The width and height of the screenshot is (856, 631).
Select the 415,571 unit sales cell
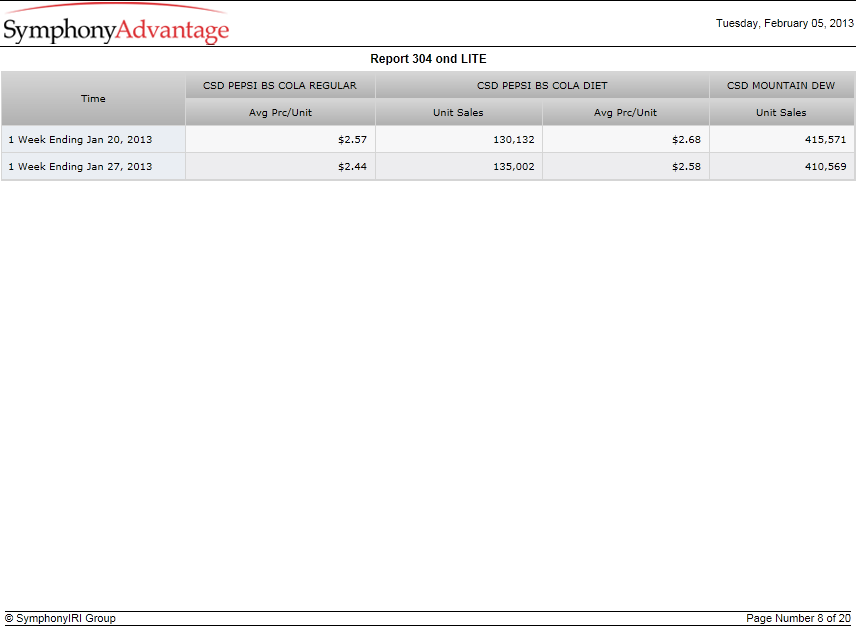781,139
